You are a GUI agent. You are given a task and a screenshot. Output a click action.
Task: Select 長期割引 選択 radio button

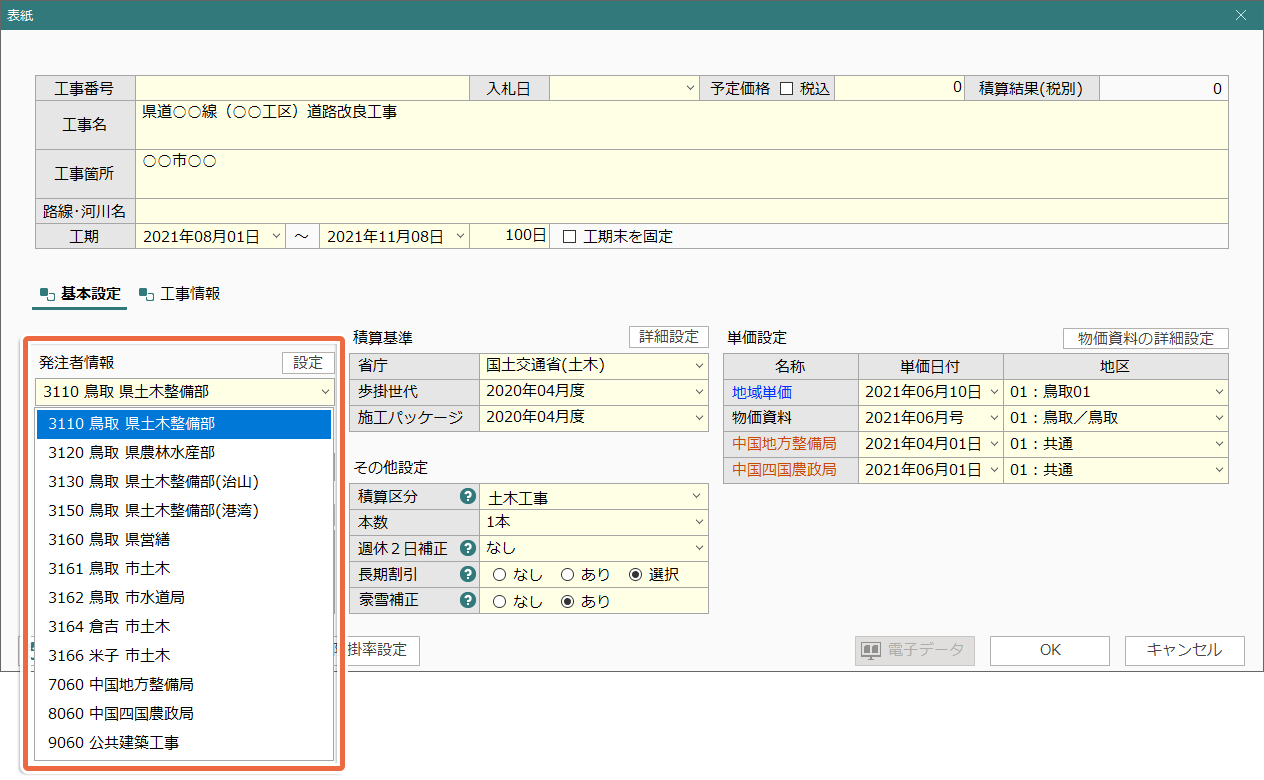click(x=635, y=575)
